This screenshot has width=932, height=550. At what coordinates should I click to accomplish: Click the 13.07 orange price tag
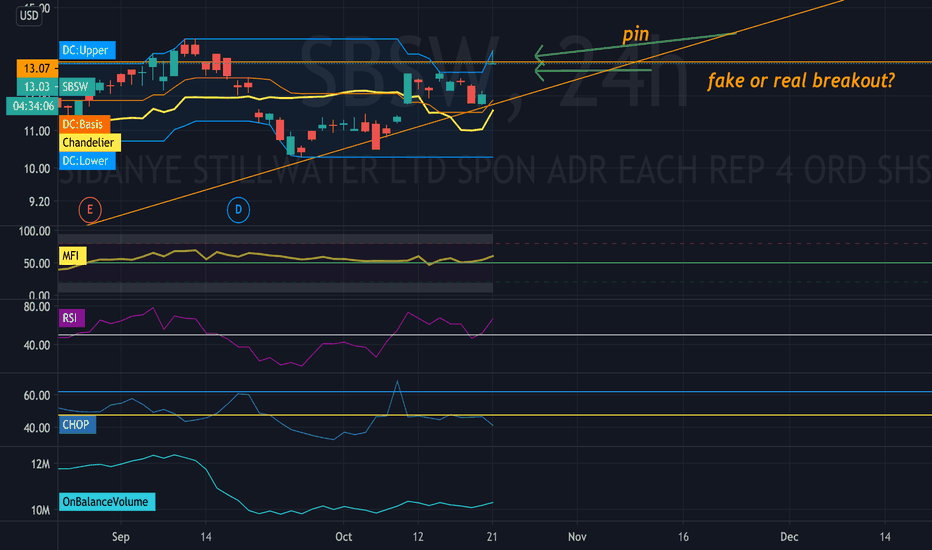tap(37, 68)
